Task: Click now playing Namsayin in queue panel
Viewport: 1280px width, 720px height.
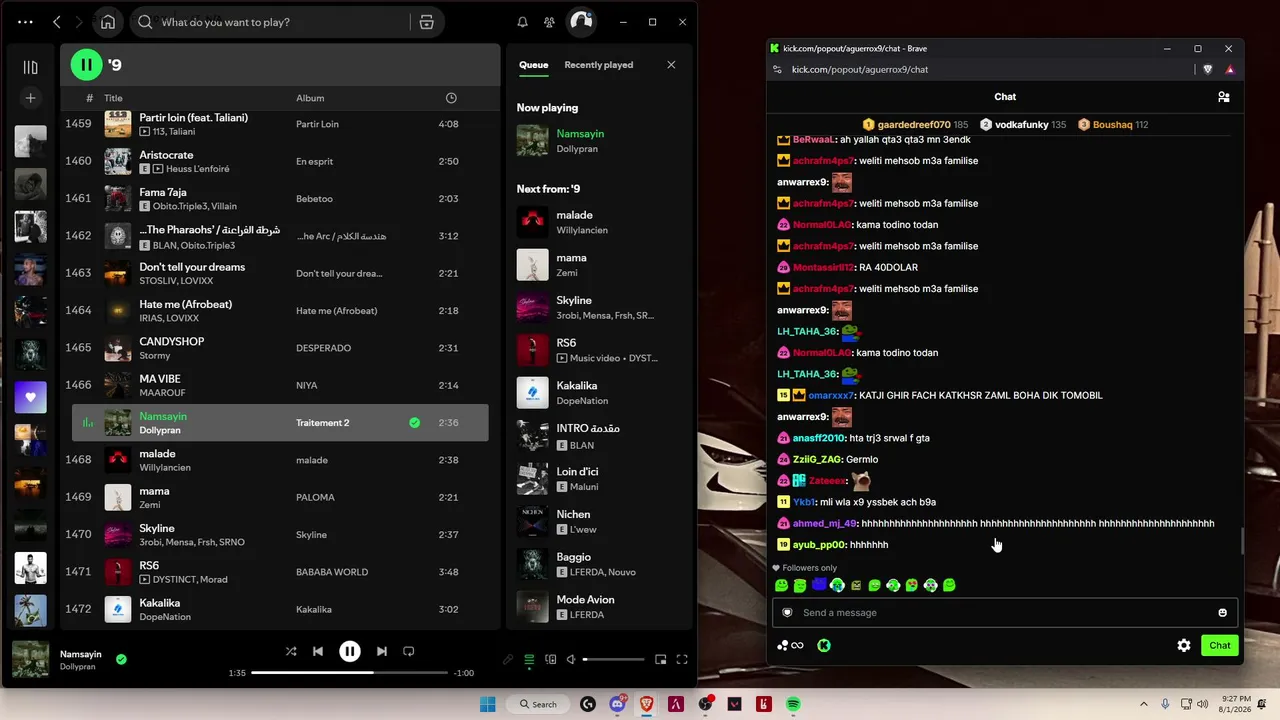Action: click(x=580, y=133)
